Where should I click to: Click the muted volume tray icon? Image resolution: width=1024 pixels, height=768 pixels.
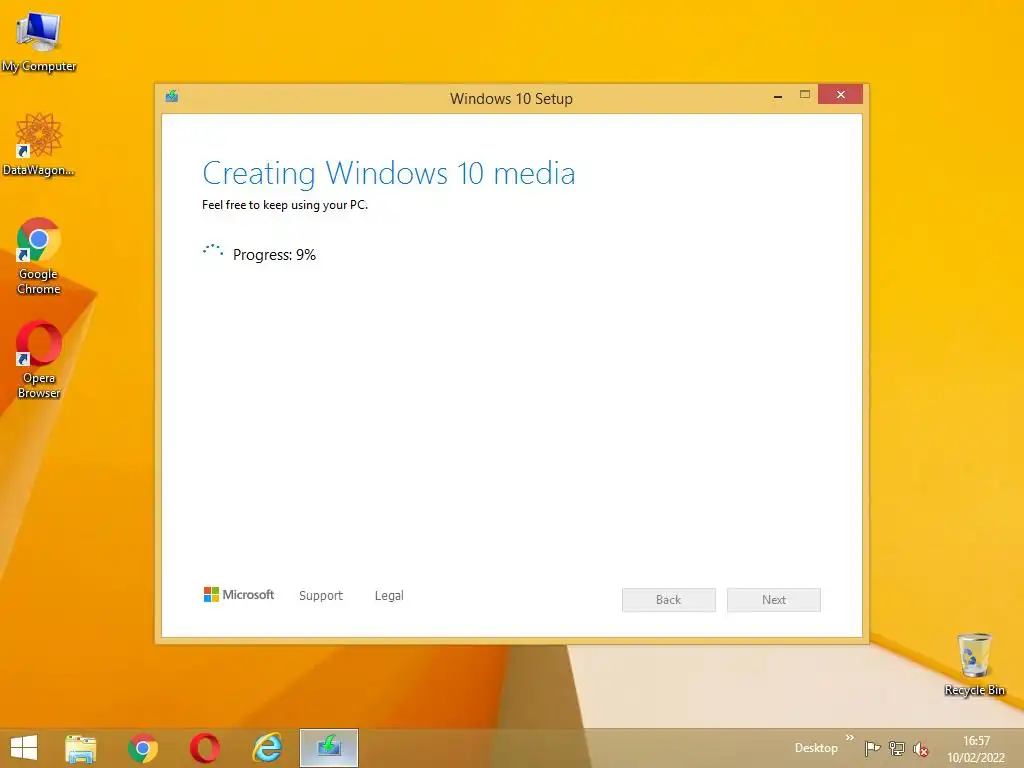point(920,749)
